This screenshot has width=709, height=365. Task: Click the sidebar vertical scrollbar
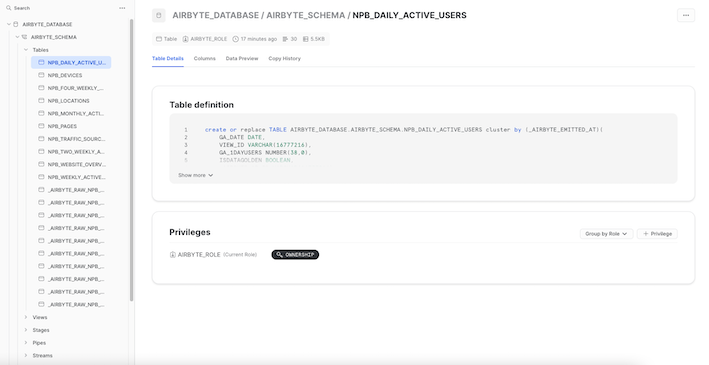point(132,160)
